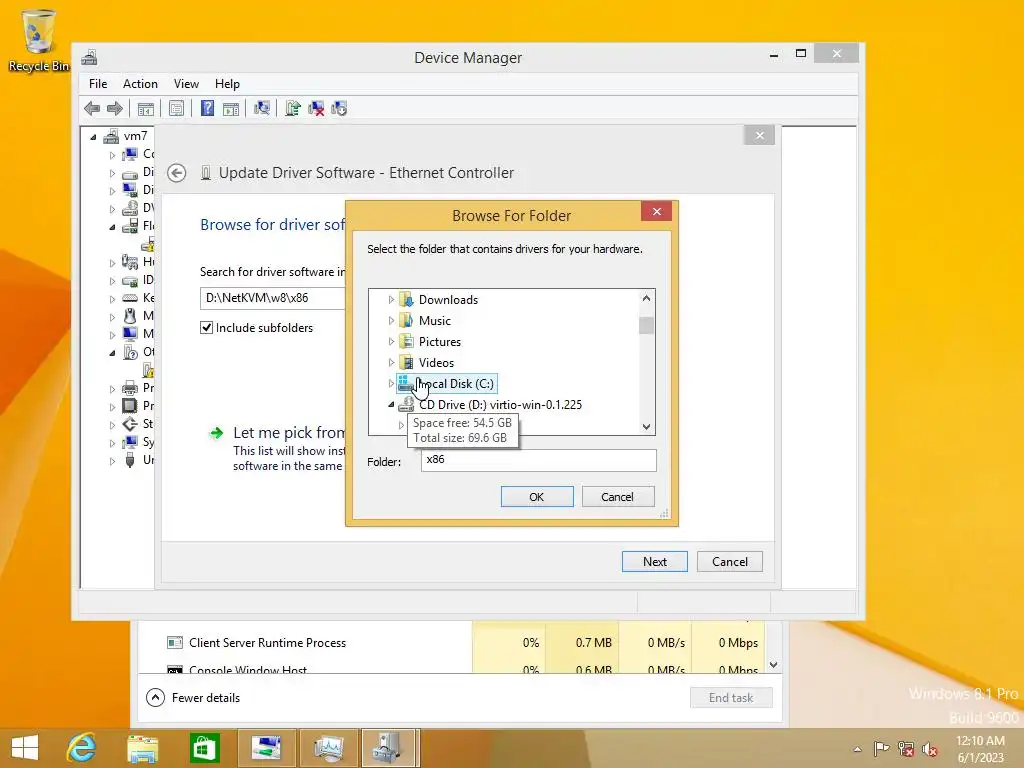Click the folder tree scrollbar down arrow
Viewport: 1024px width, 768px height.
click(x=647, y=426)
